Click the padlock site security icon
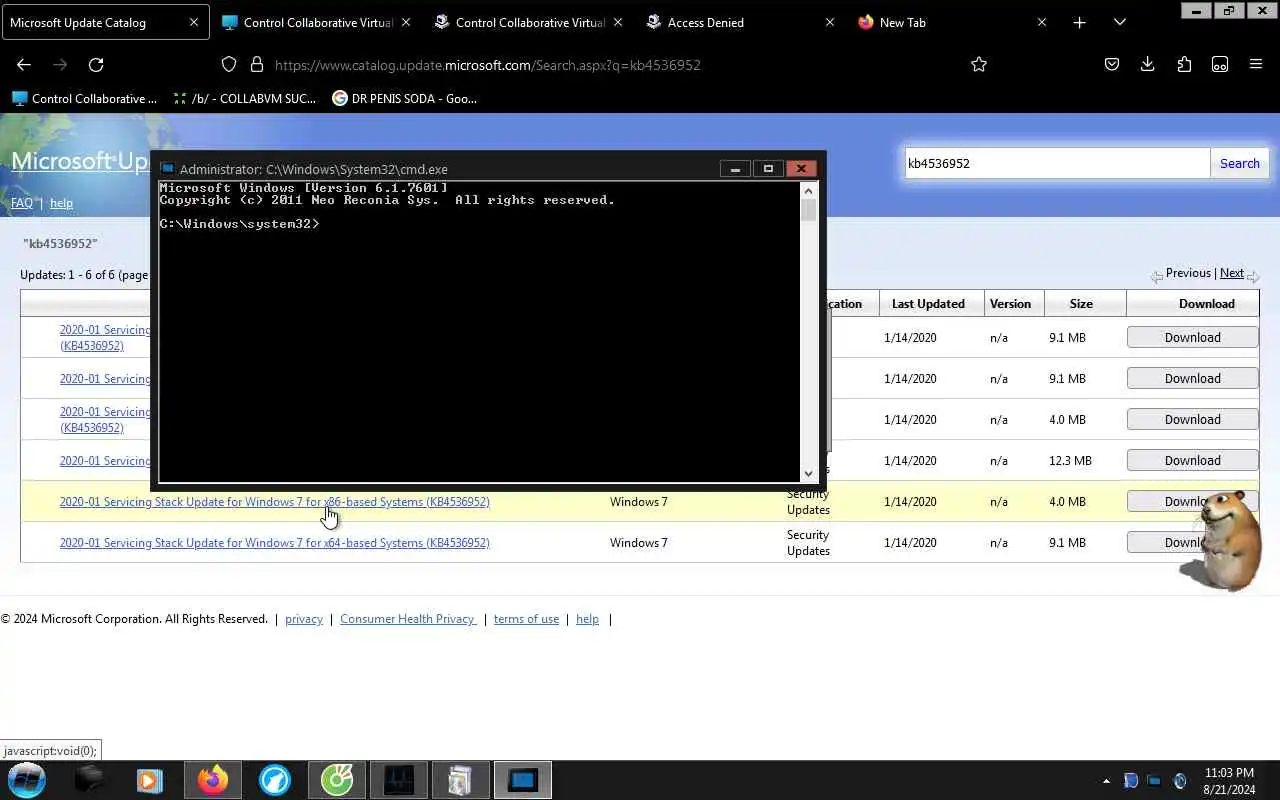The height and width of the screenshot is (800, 1280). (257, 64)
